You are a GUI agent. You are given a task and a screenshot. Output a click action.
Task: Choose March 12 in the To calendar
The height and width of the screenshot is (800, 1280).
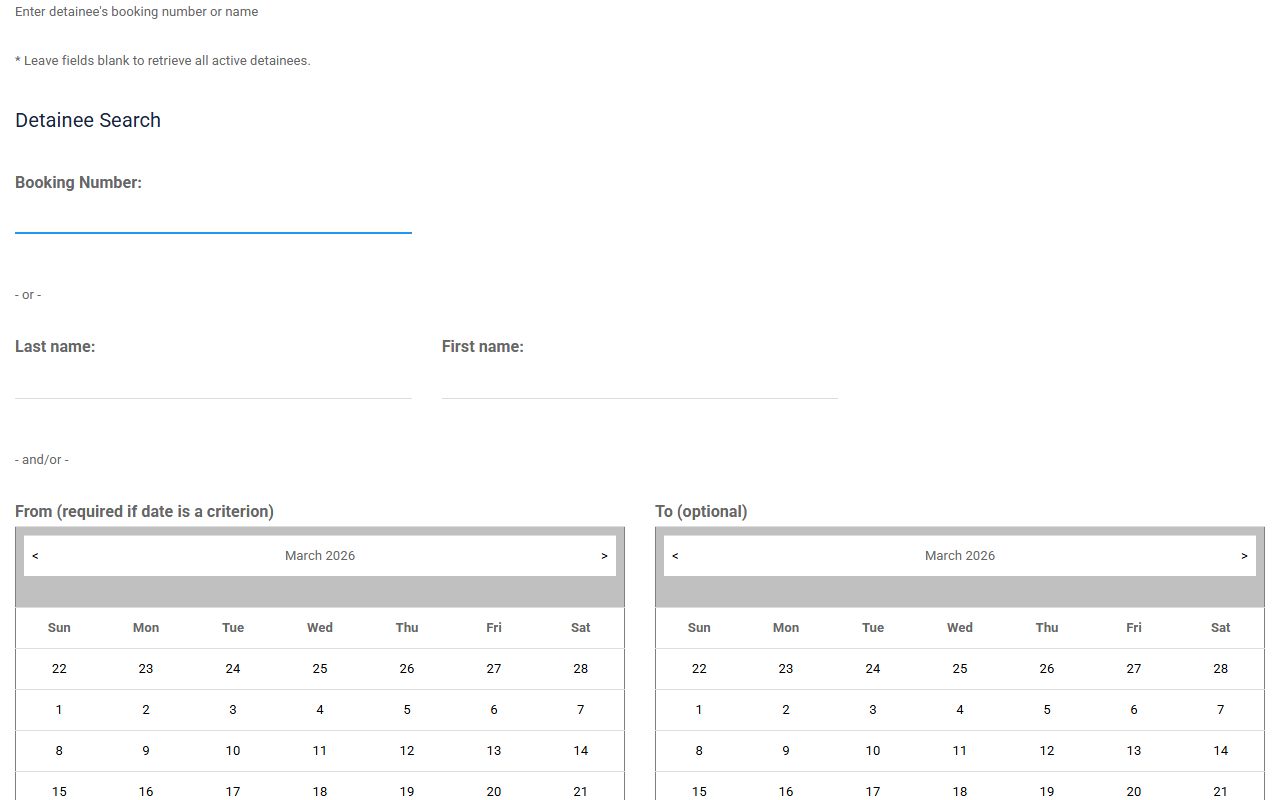pyautogui.click(x=1047, y=751)
